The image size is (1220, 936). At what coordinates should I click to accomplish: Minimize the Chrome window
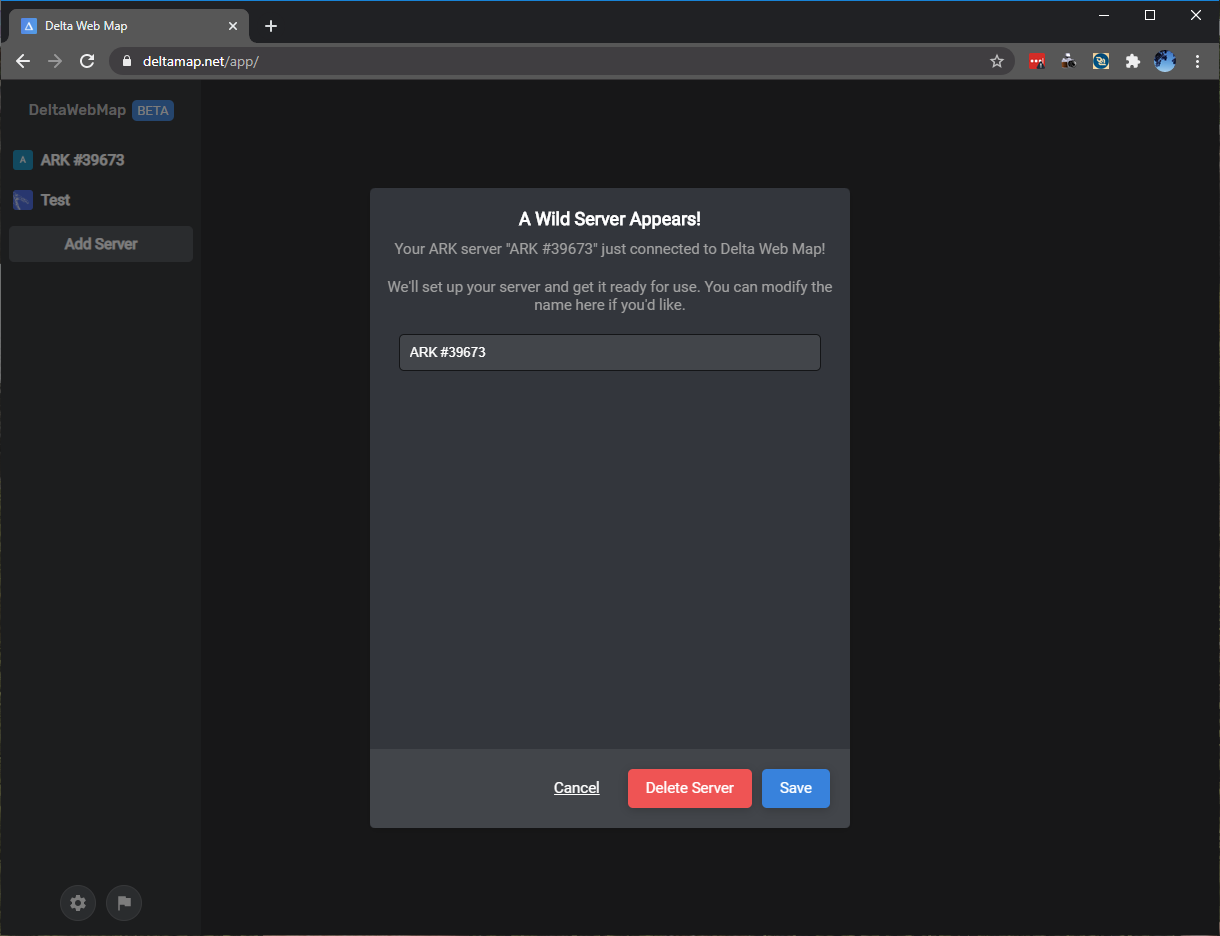[1104, 15]
